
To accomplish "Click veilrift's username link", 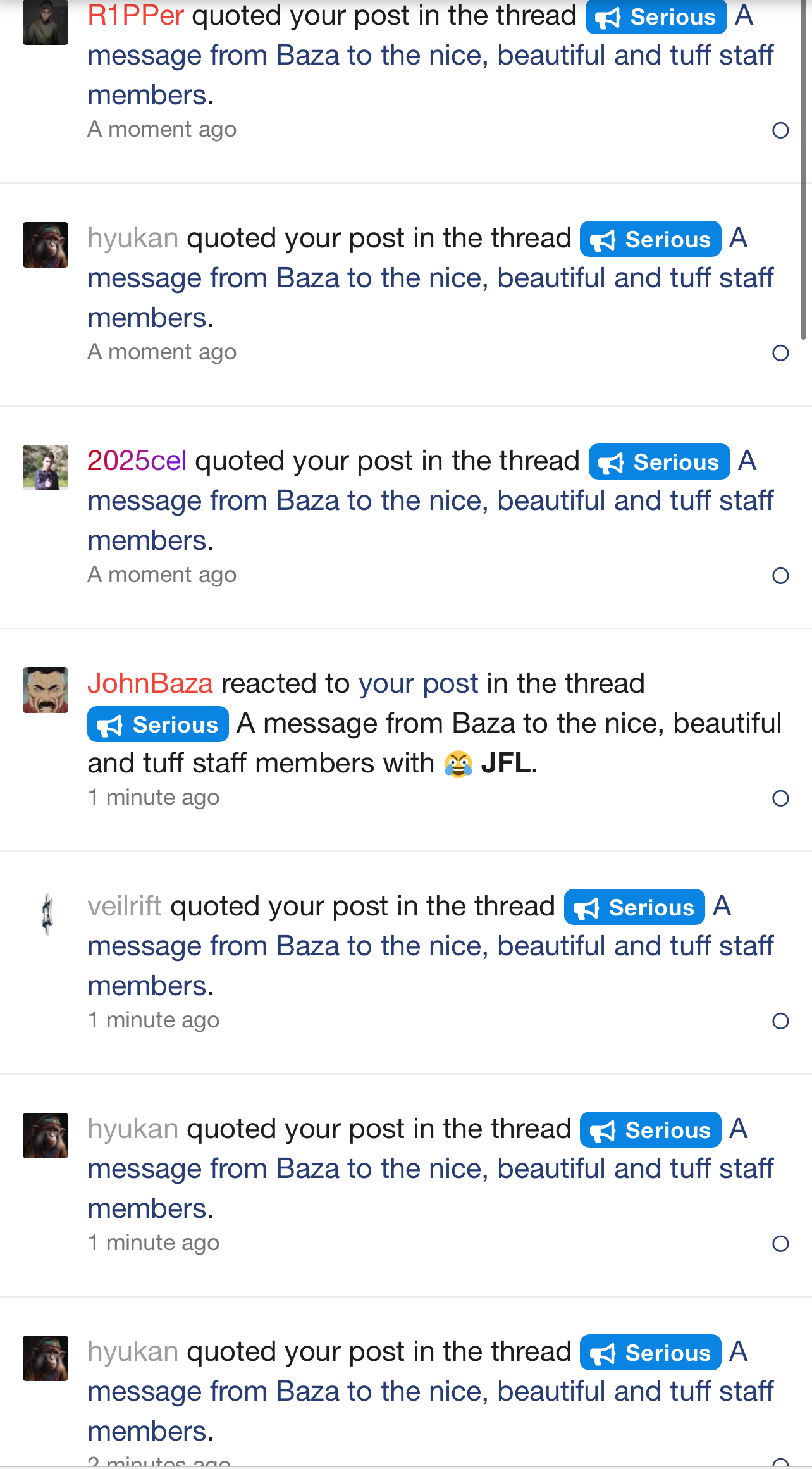I will click(x=125, y=906).
